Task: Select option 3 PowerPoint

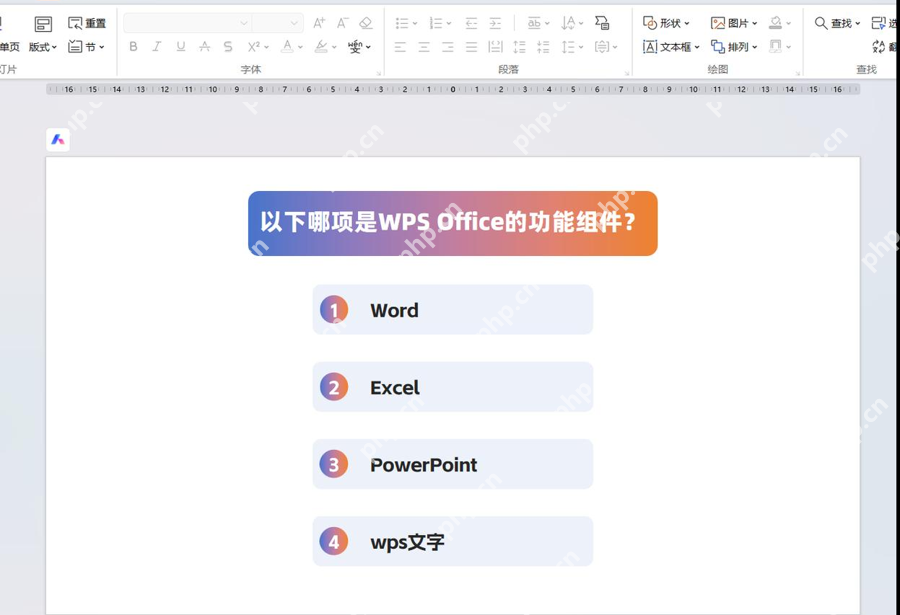Action: click(x=453, y=464)
